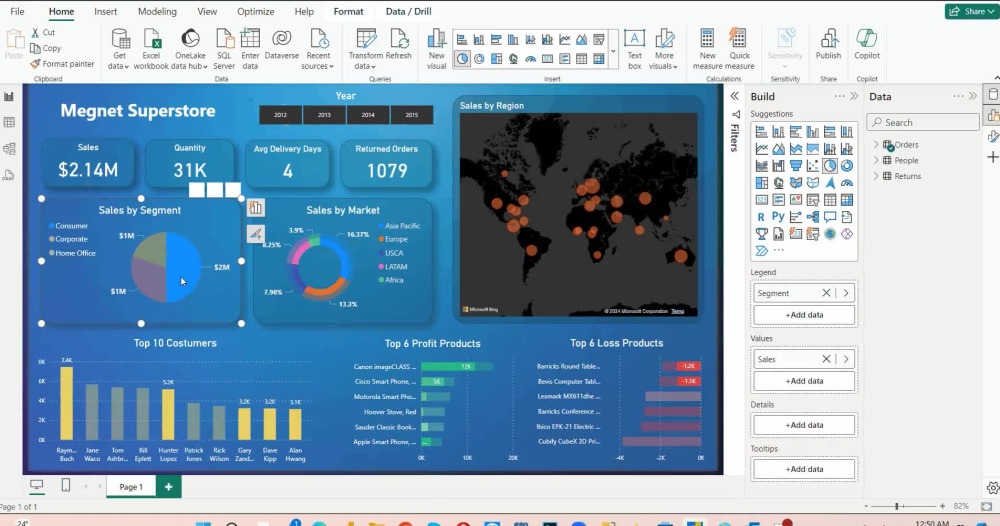Select the funnel chart in Build pane
This screenshot has height=526, width=1000.
click(x=795, y=166)
